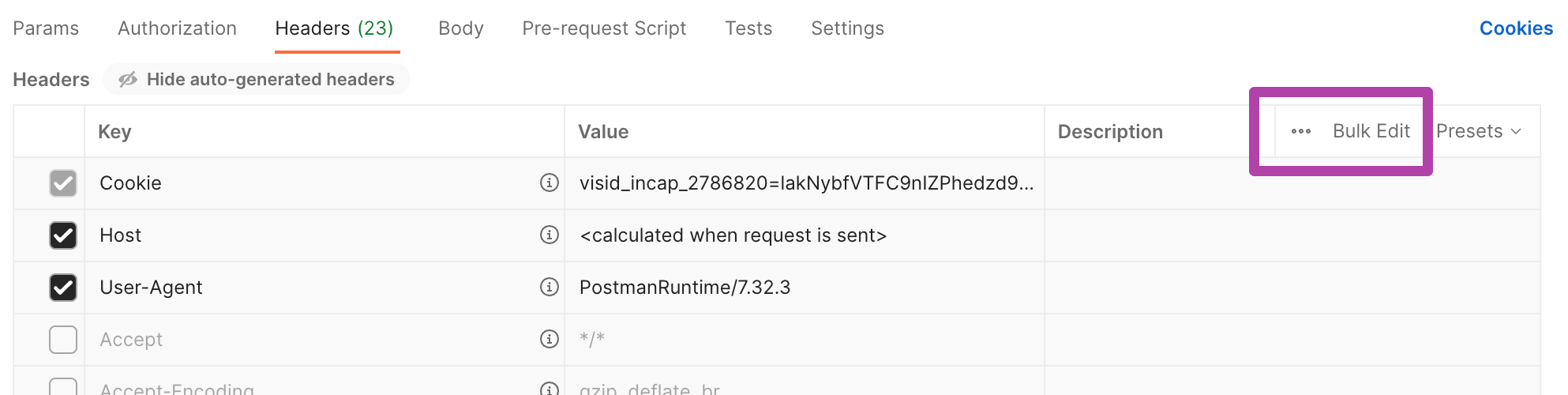Click the info icon beside User-Agent key
Screen dimensions: 1568x395
pyautogui.click(x=550, y=287)
